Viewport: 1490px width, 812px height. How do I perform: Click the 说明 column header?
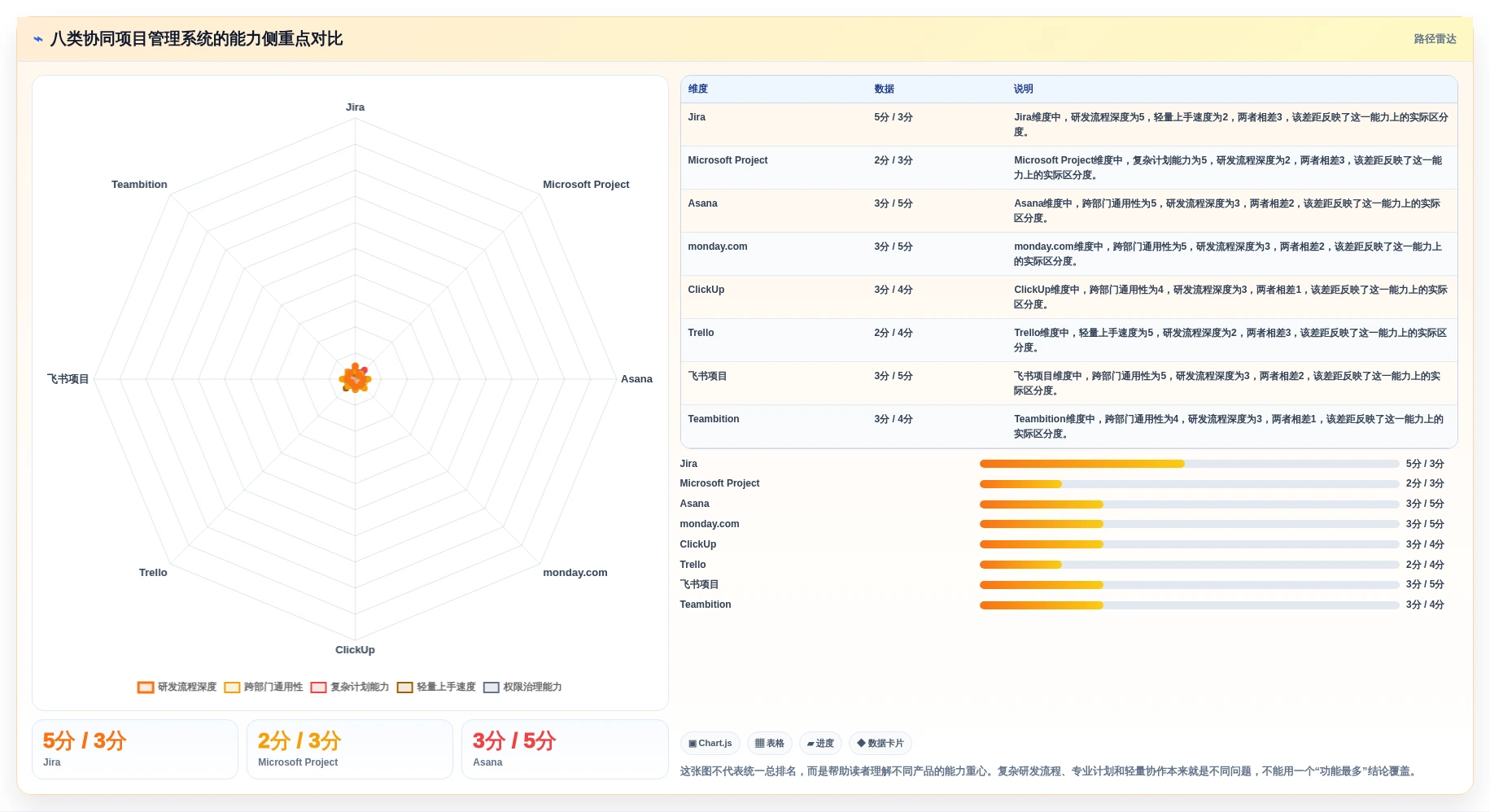[1023, 89]
